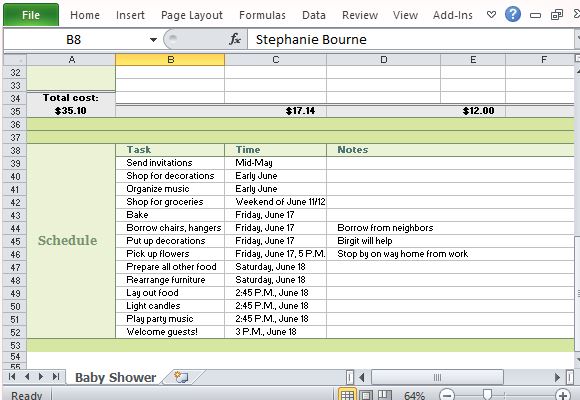Minimize the ribbon heart-shaped caret icon
This screenshot has height=400, width=580.
tap(491, 15)
